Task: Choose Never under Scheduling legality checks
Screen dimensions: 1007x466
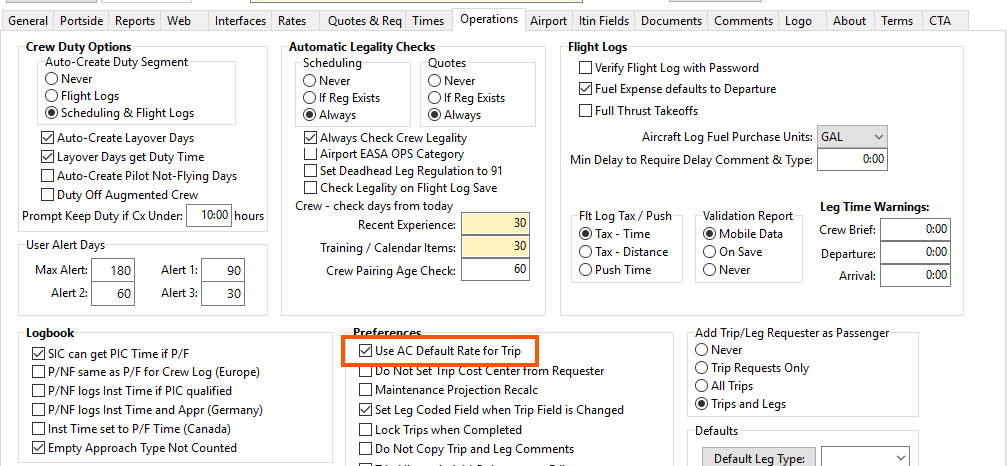Action: pyautogui.click(x=310, y=81)
